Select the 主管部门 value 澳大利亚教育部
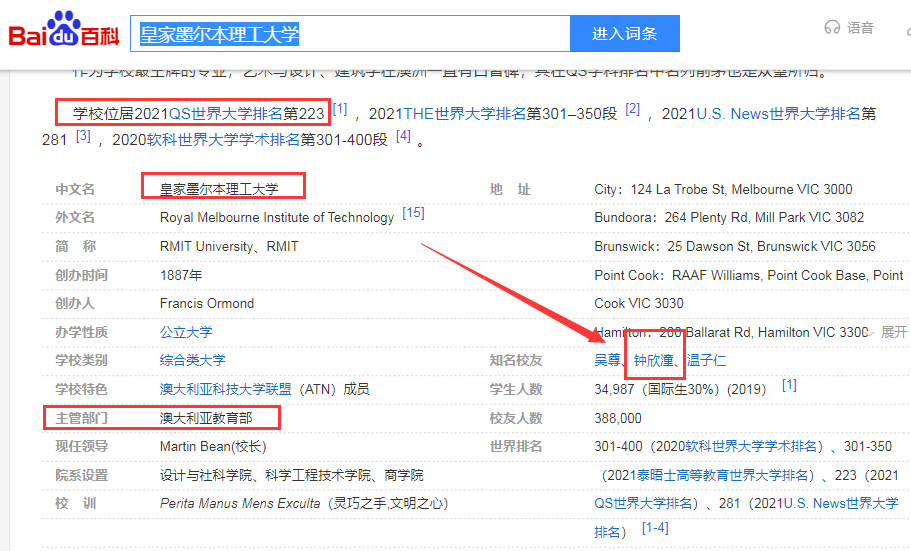This screenshot has height=551, width=911. point(206,418)
